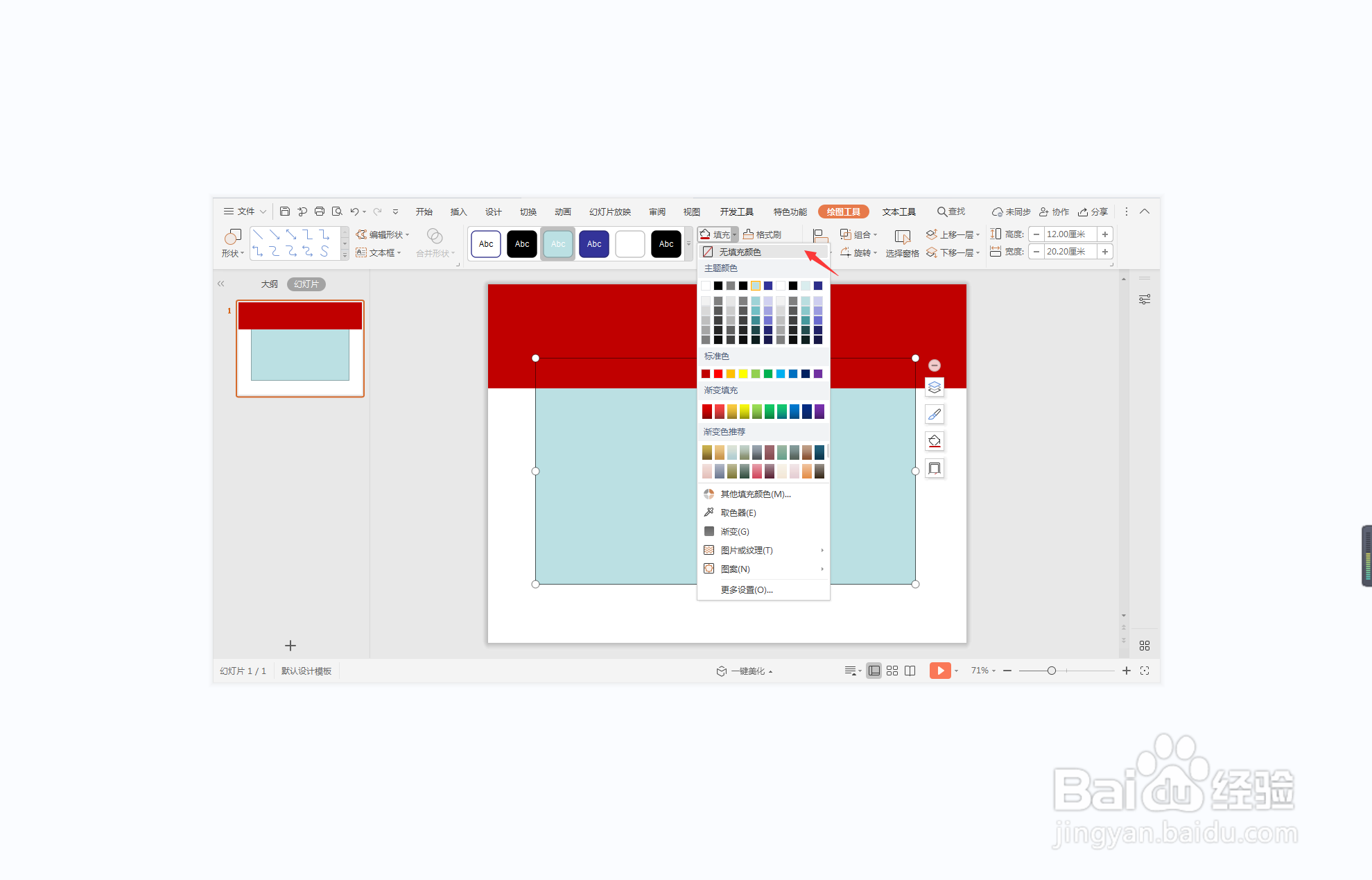Increase height with the plus stepper

pos(1105,234)
